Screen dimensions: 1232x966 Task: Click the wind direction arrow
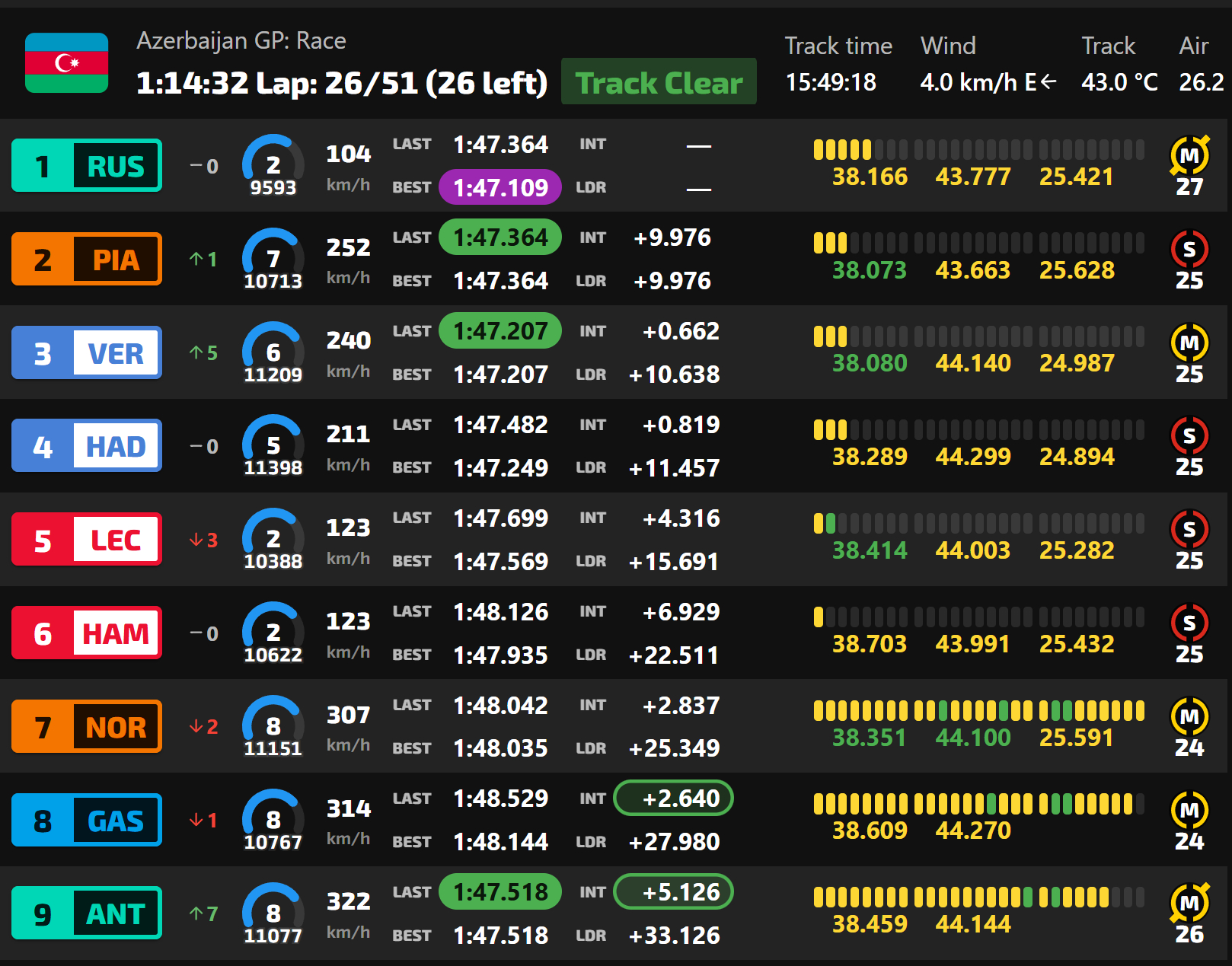1048,82
